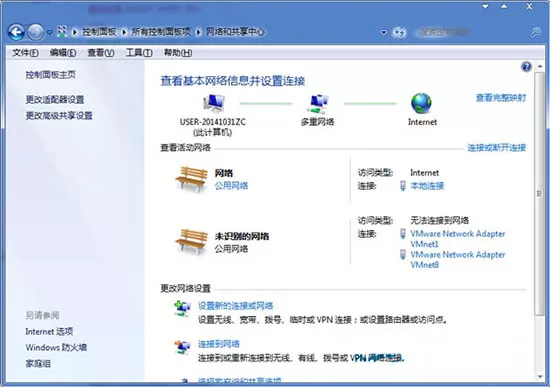Open 更改高级共享设置 link
The height and width of the screenshot is (387, 550).
coord(59,115)
